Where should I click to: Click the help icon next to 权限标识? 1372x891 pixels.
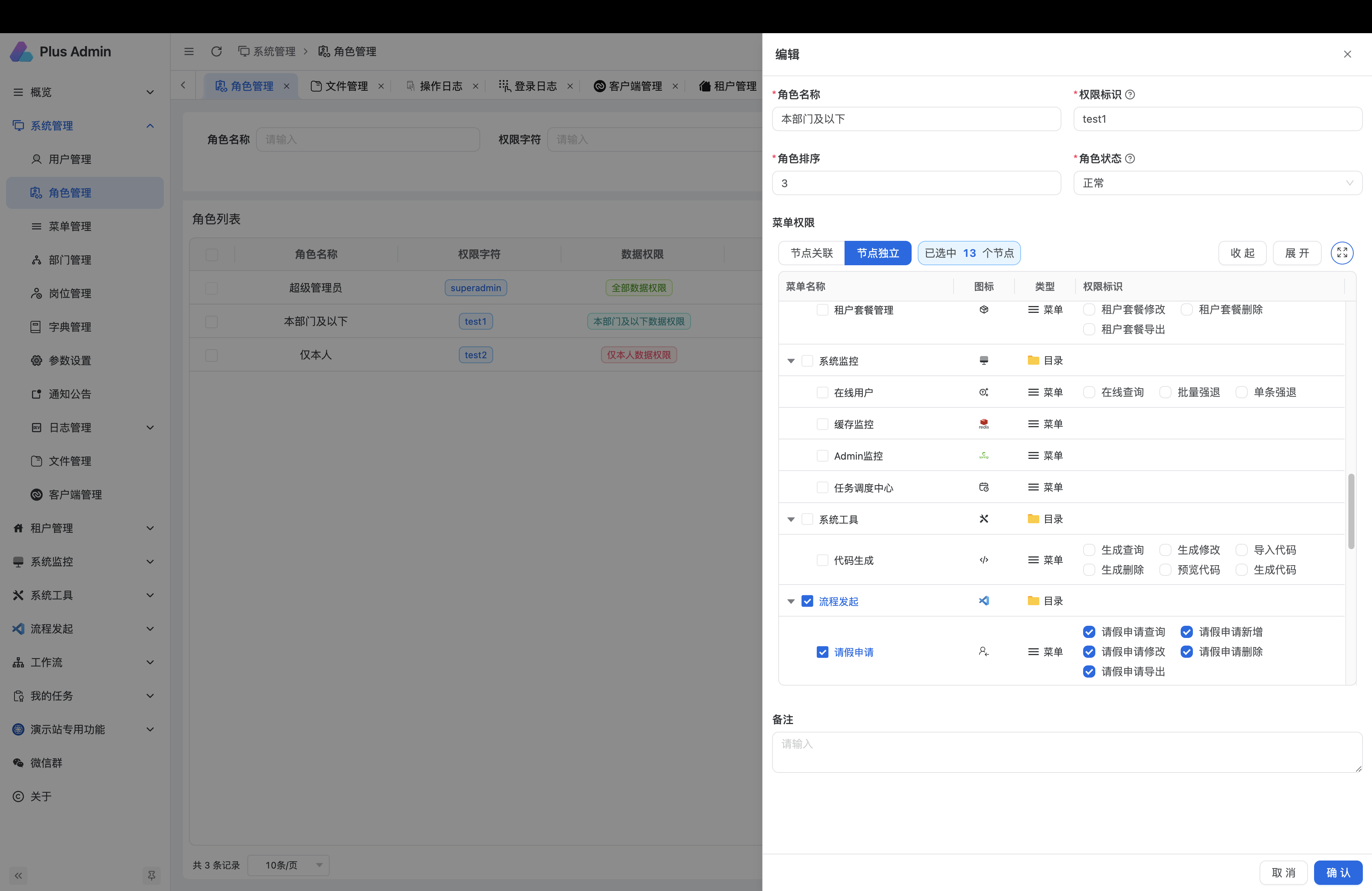pos(1130,95)
